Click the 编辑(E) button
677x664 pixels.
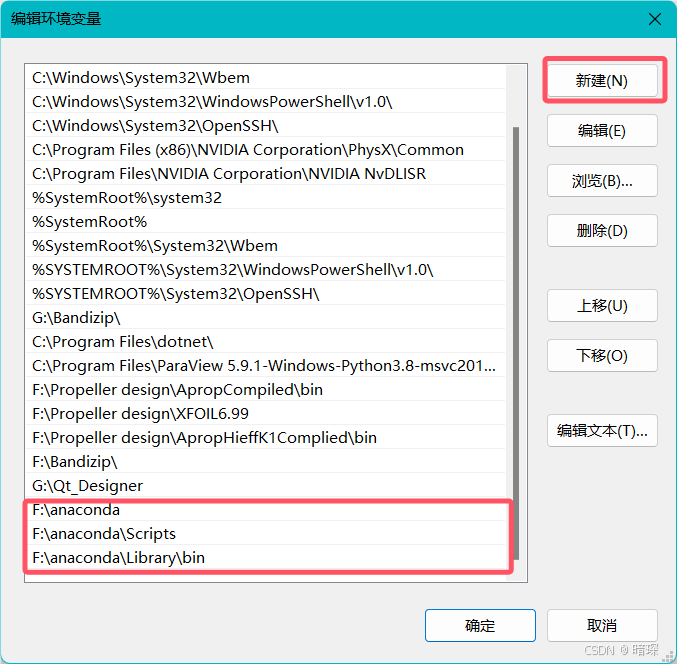click(x=602, y=130)
